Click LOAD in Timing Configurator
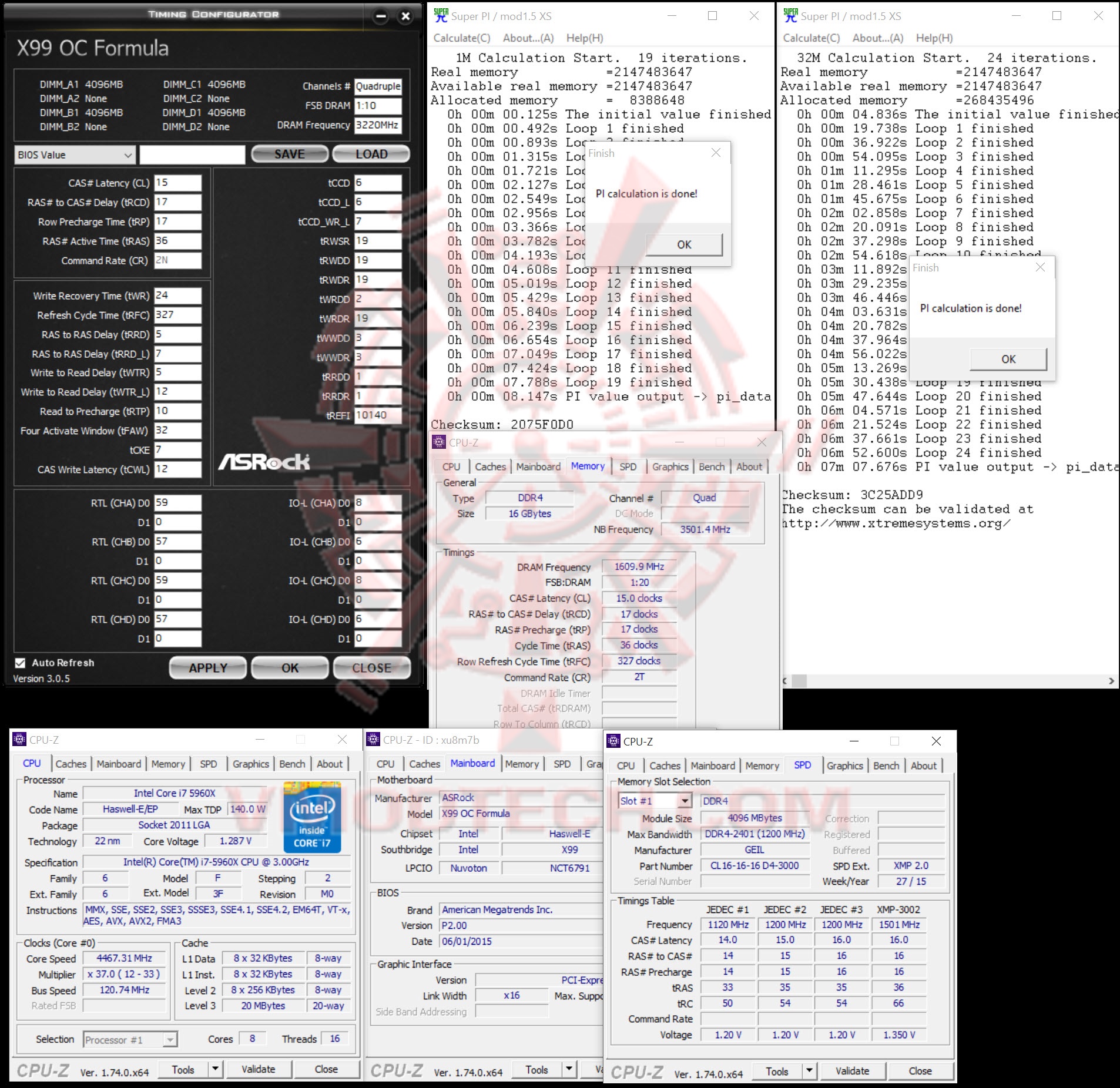 coord(371,154)
